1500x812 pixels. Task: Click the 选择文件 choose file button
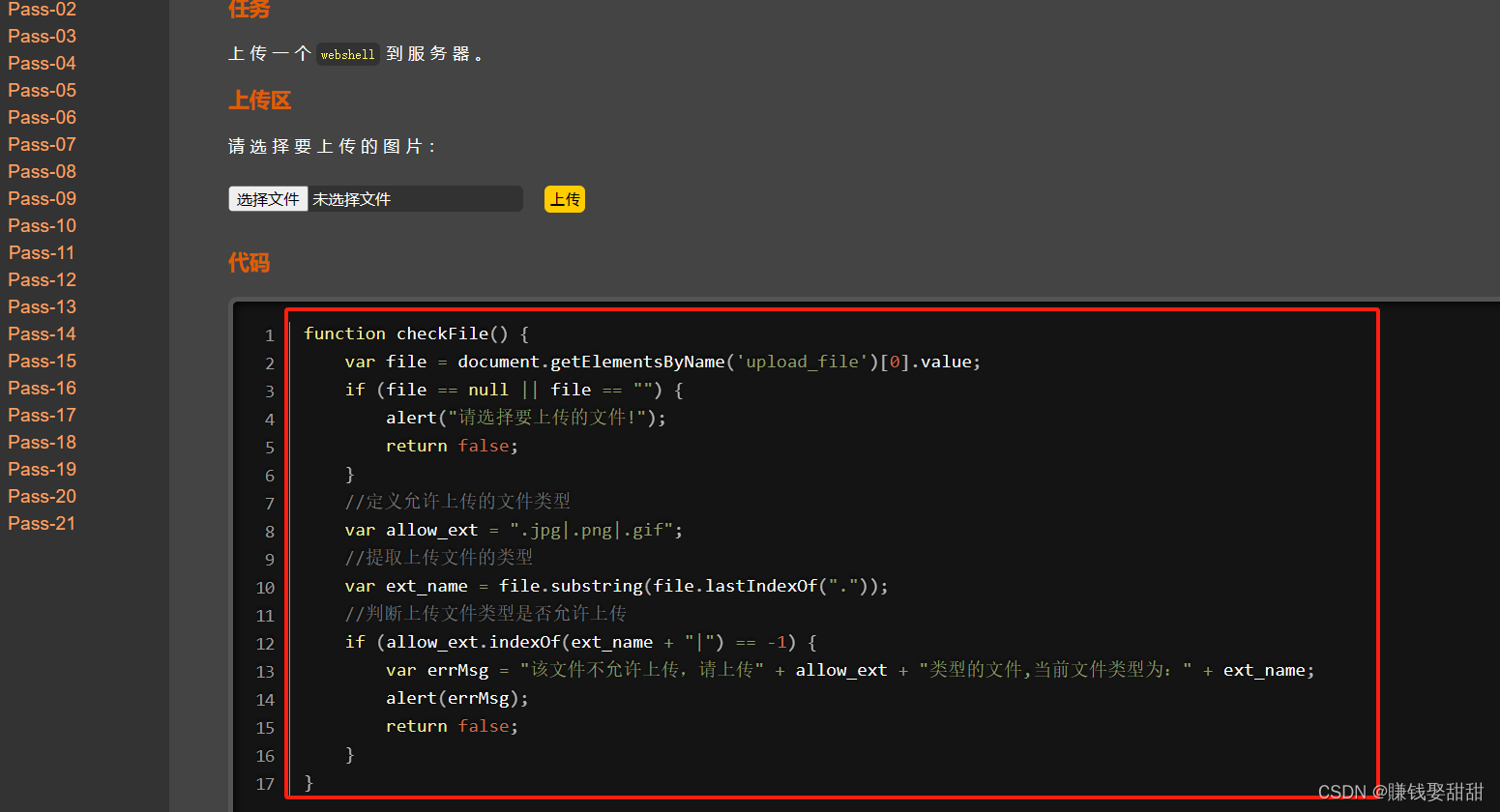(268, 199)
